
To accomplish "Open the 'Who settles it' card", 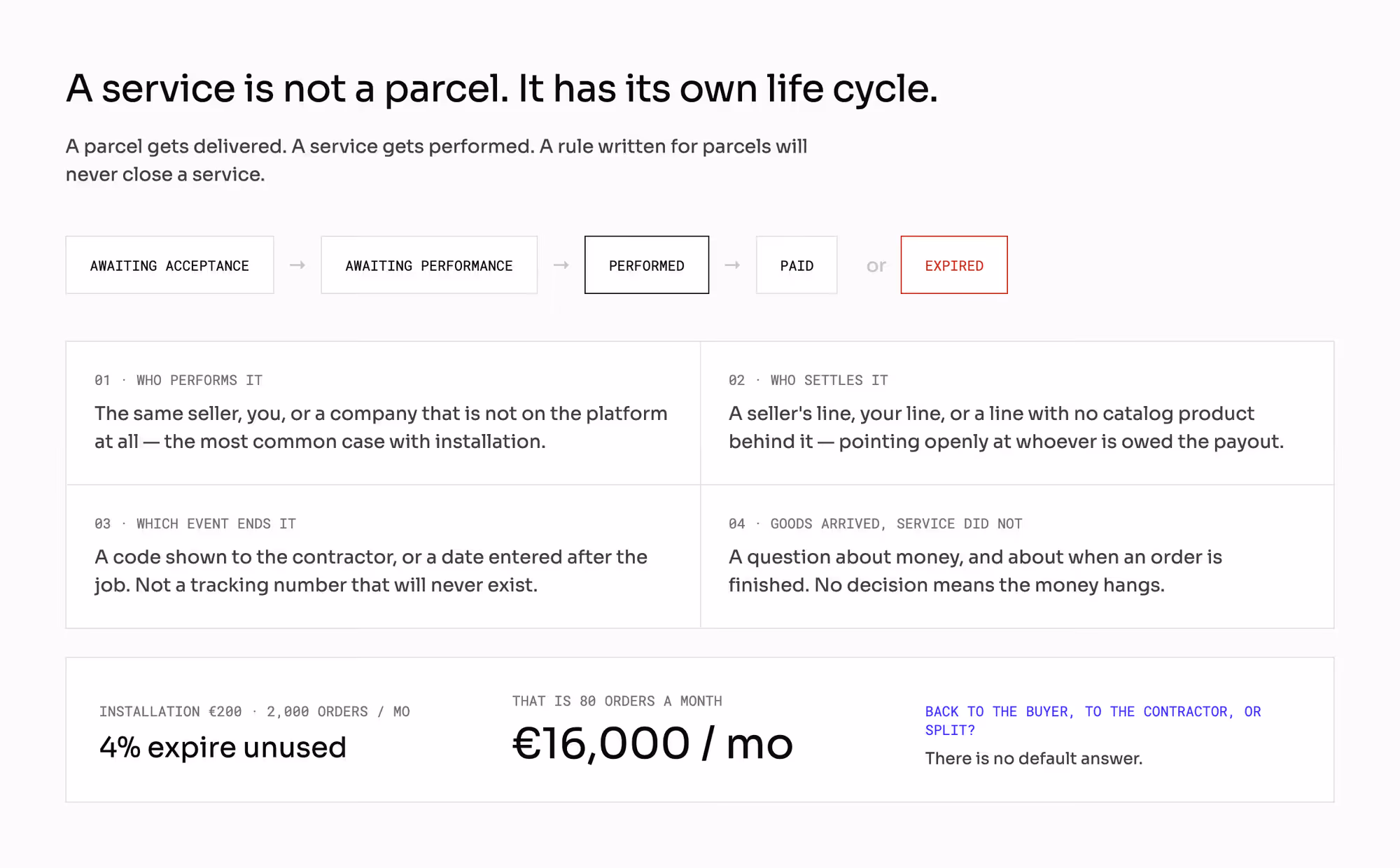I will pyautogui.click(x=1017, y=413).
